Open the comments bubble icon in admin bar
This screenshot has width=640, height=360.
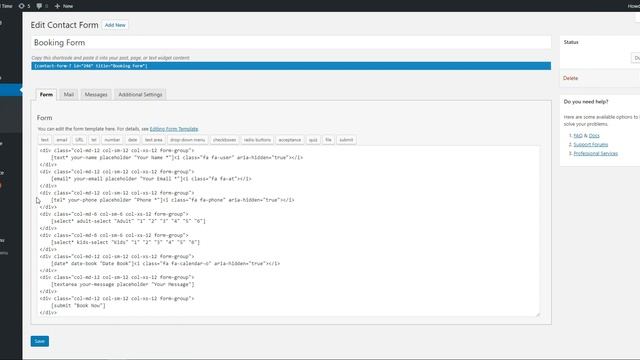(42, 6)
